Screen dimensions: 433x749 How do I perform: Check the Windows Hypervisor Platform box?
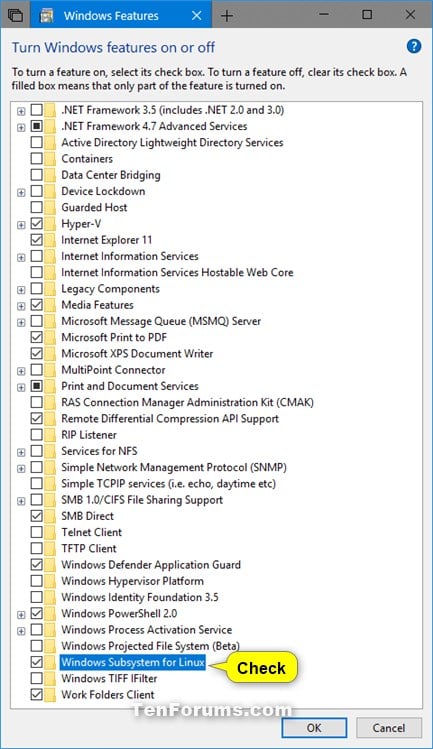pyautogui.click(x=36, y=581)
